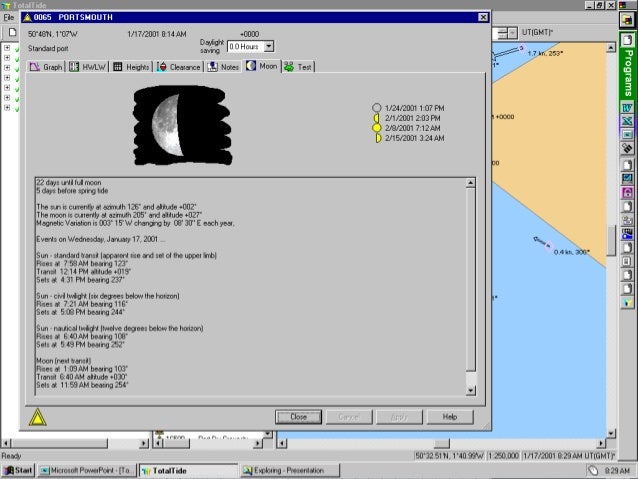Launch Word from the Office shortcut bar

[627, 107]
